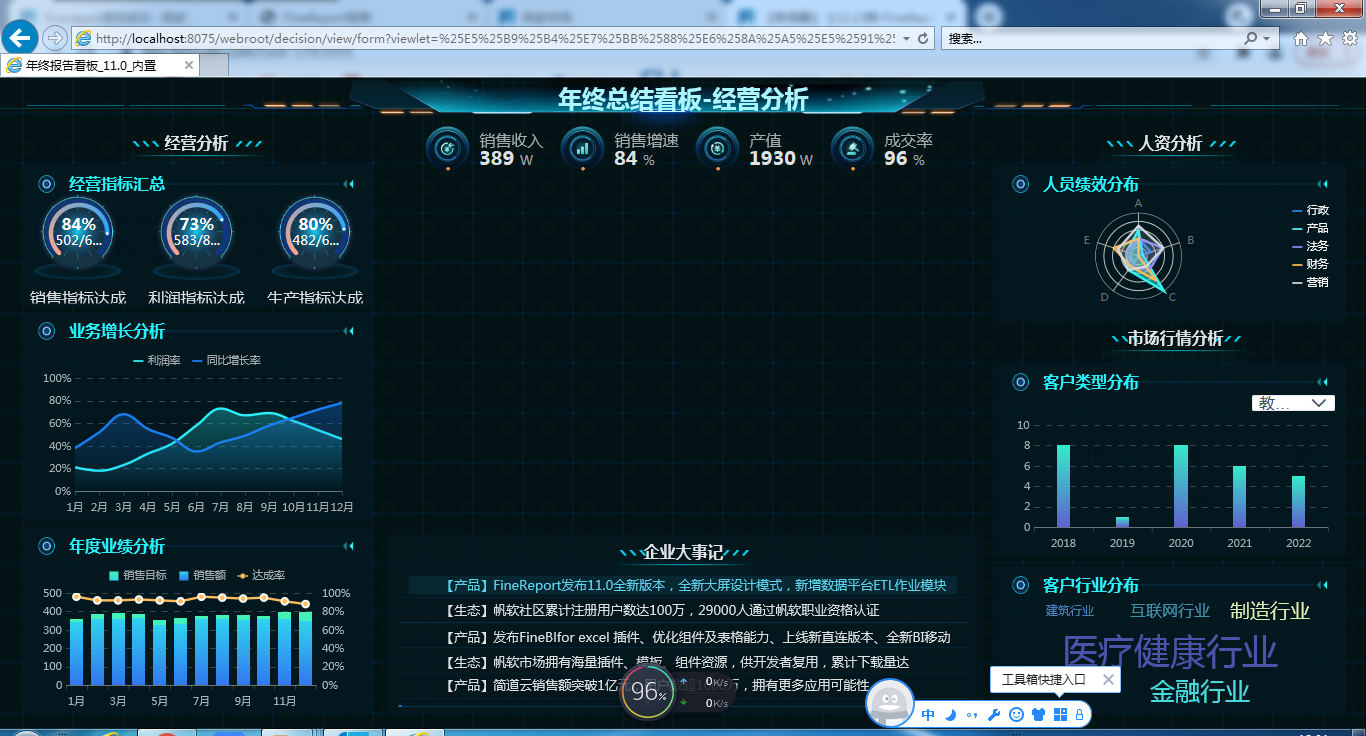
Task: Click the circle icon beside 业务增长分析
Action: [x=46, y=331]
